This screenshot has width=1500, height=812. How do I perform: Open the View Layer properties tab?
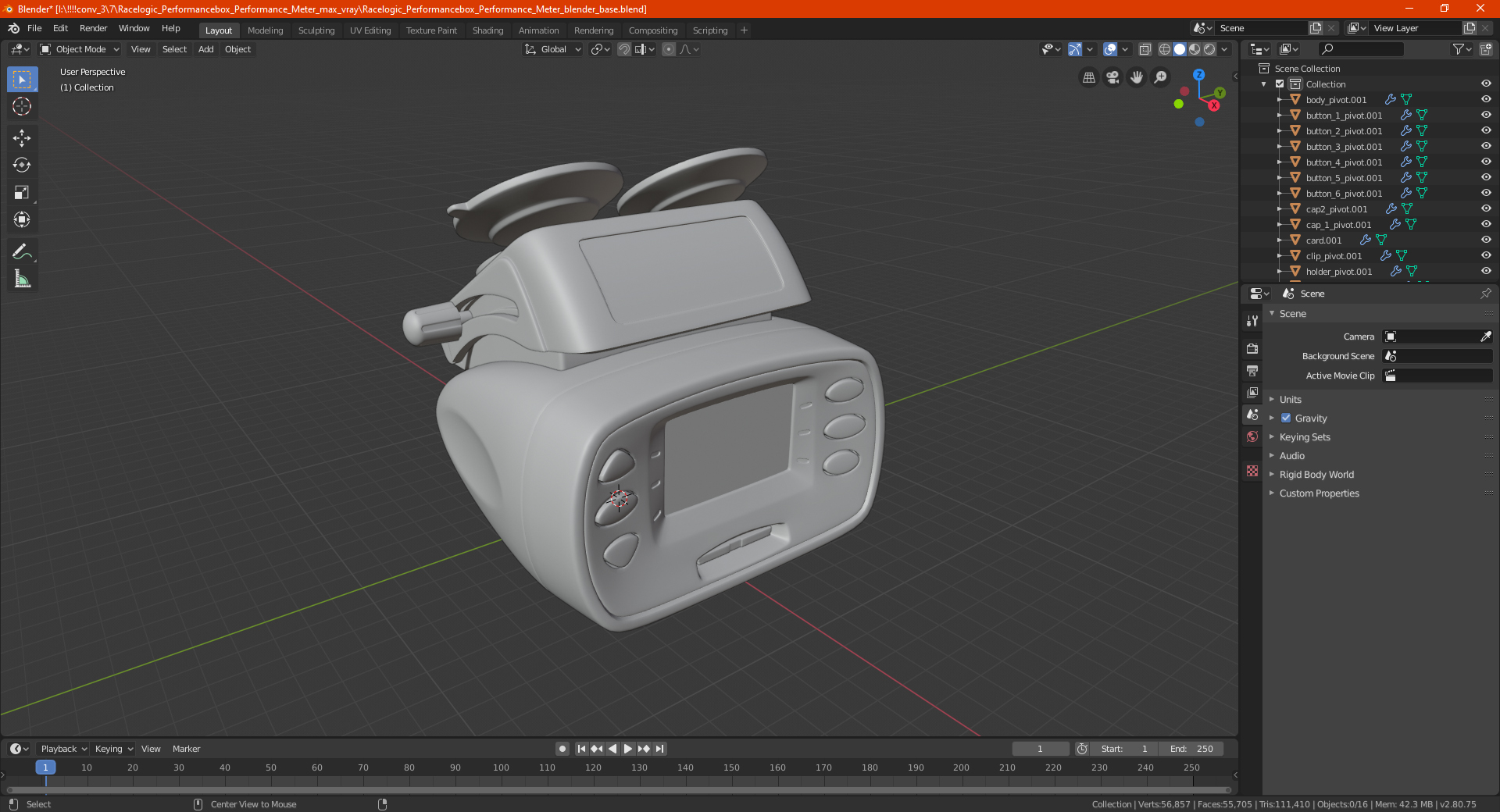pyautogui.click(x=1252, y=392)
